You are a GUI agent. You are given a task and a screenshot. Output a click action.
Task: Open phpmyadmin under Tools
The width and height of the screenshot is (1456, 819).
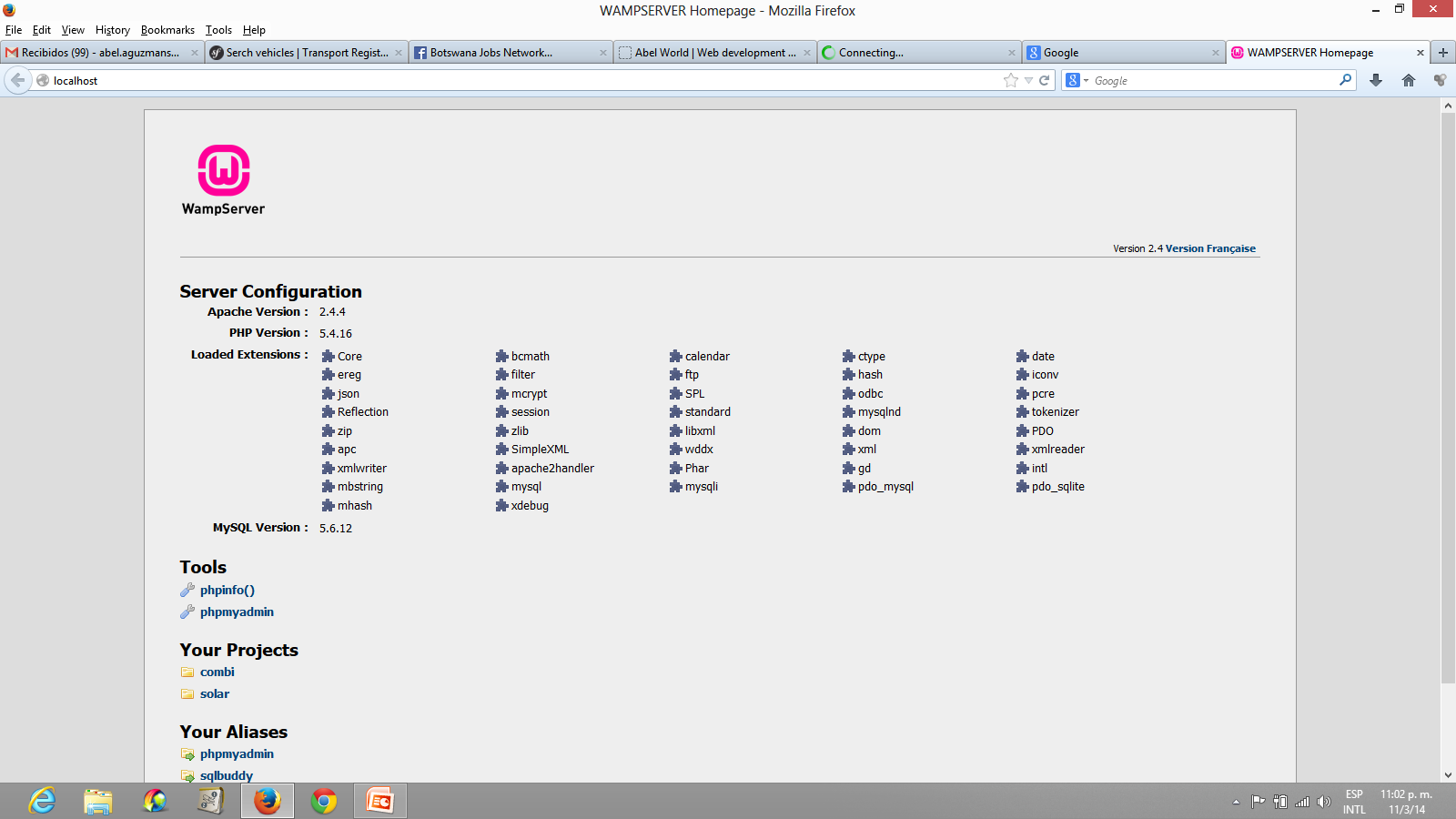click(x=237, y=612)
